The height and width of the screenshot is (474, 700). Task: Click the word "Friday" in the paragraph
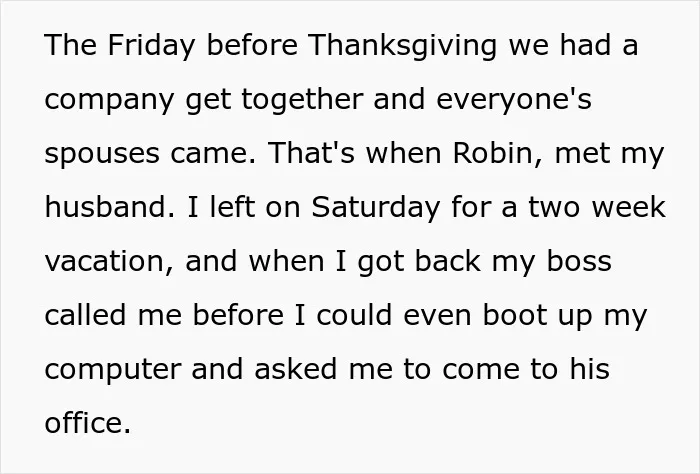tap(151, 46)
